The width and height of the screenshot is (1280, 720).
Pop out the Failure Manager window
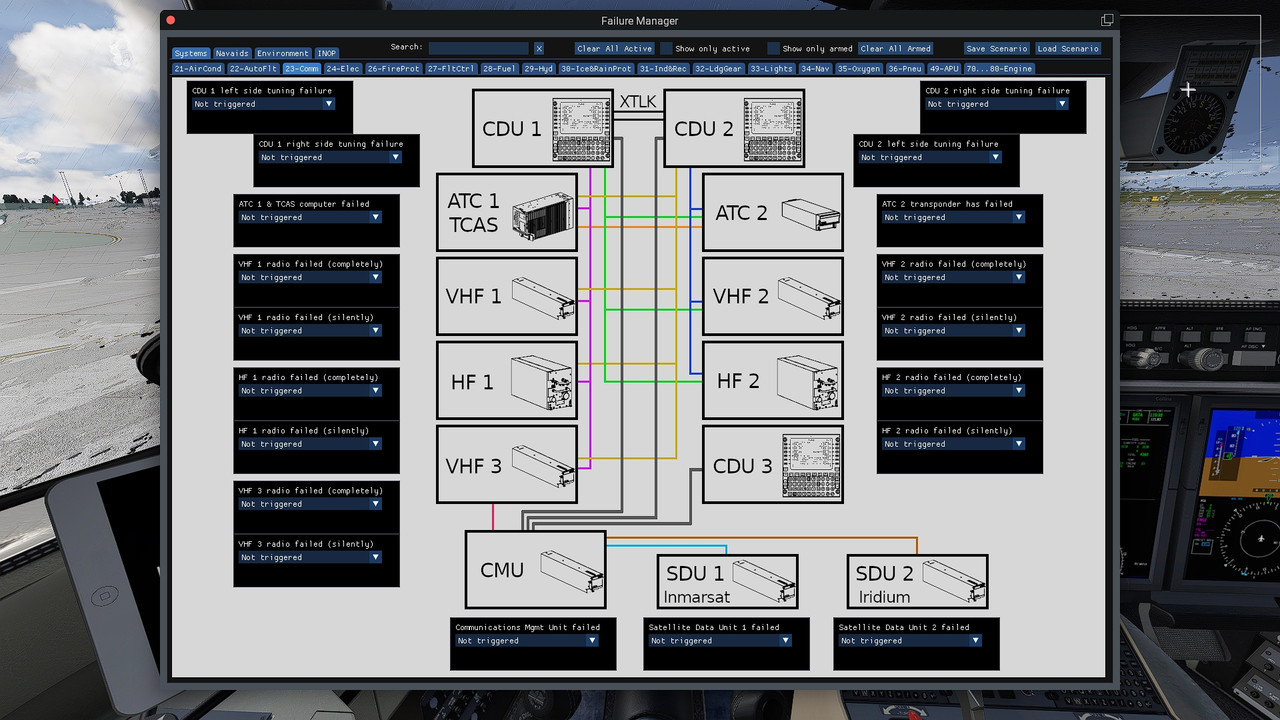click(1107, 20)
